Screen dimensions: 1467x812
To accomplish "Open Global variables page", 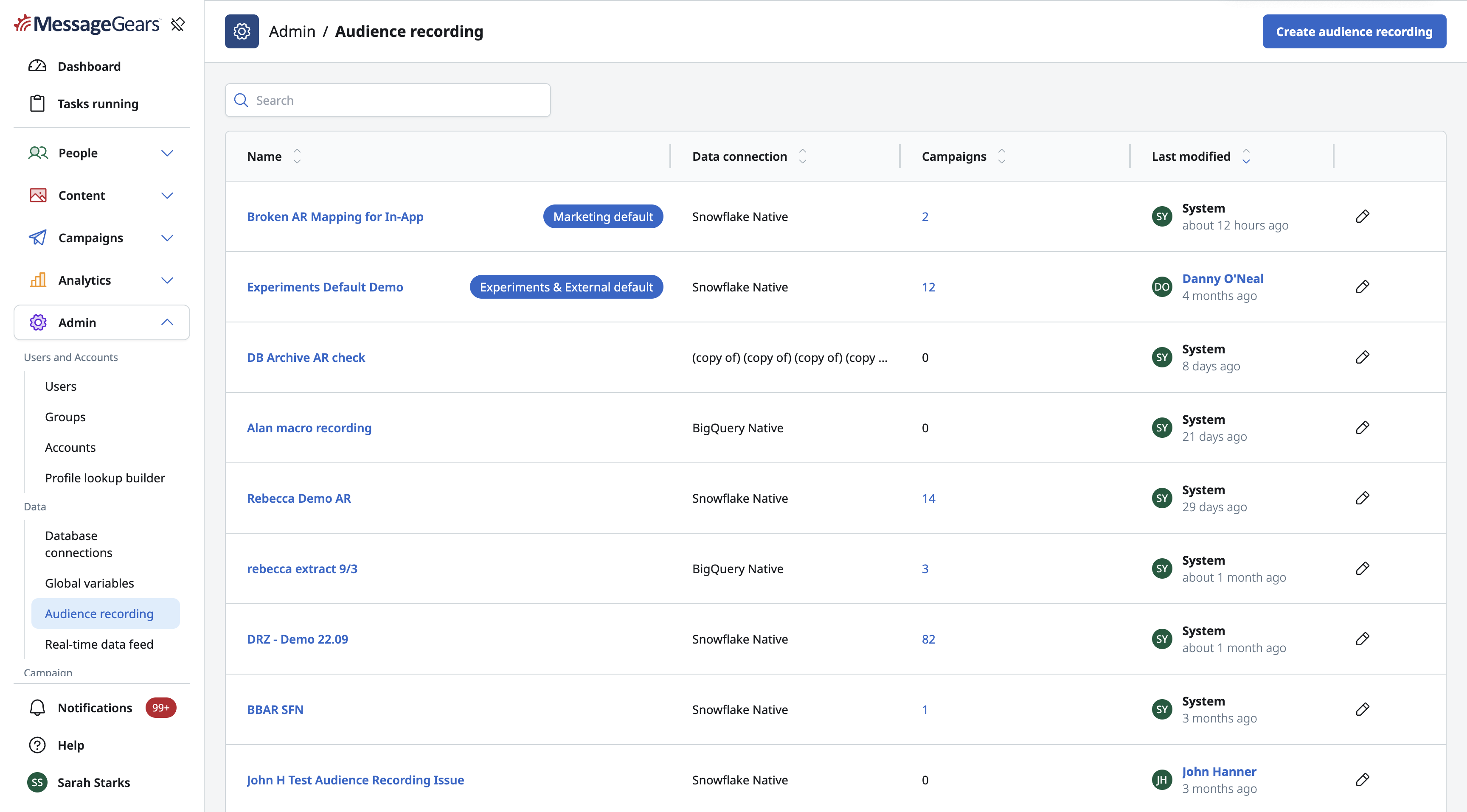I will (90, 583).
